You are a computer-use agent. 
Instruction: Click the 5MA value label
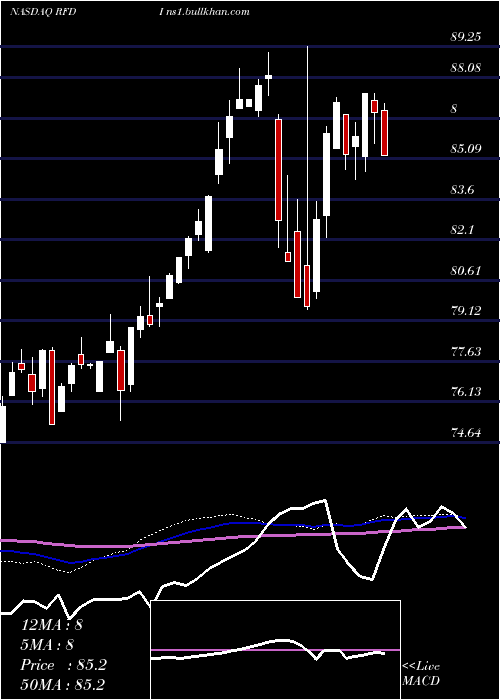click(x=47, y=645)
